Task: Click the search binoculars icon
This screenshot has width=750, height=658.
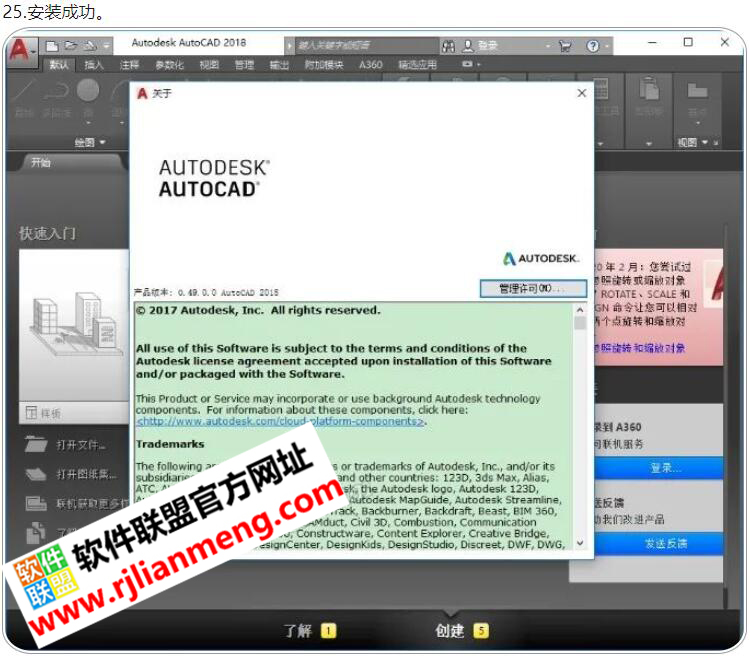Action: tap(449, 45)
